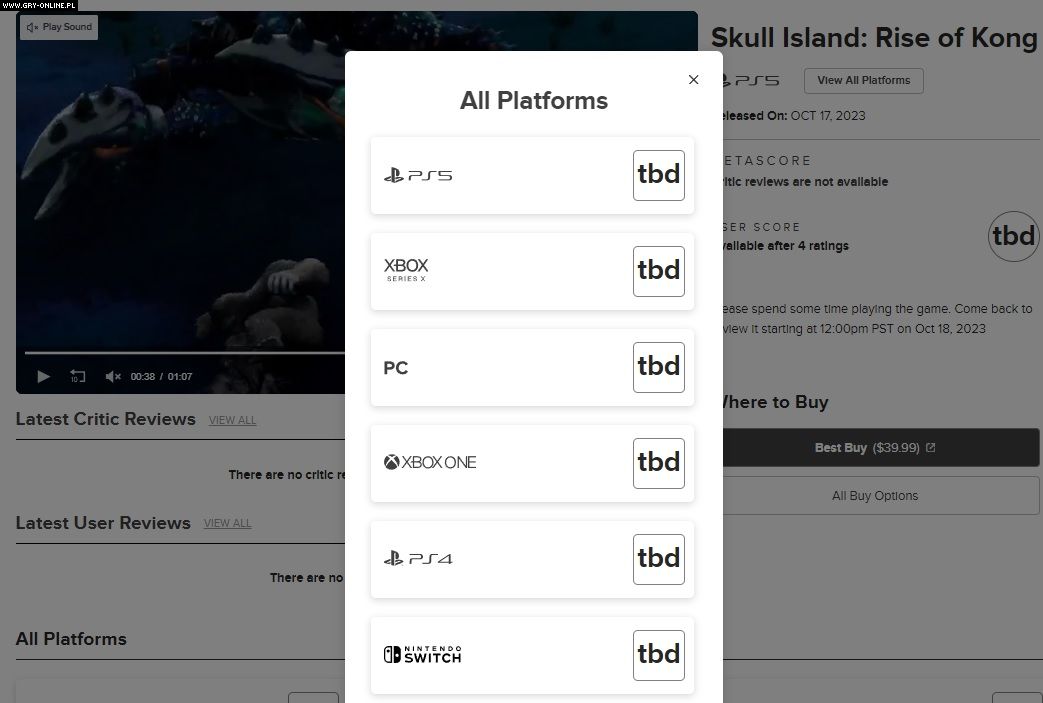1043x703 pixels.
Task: Click Xbox Series X tbd score badge
Action: click(x=658, y=271)
